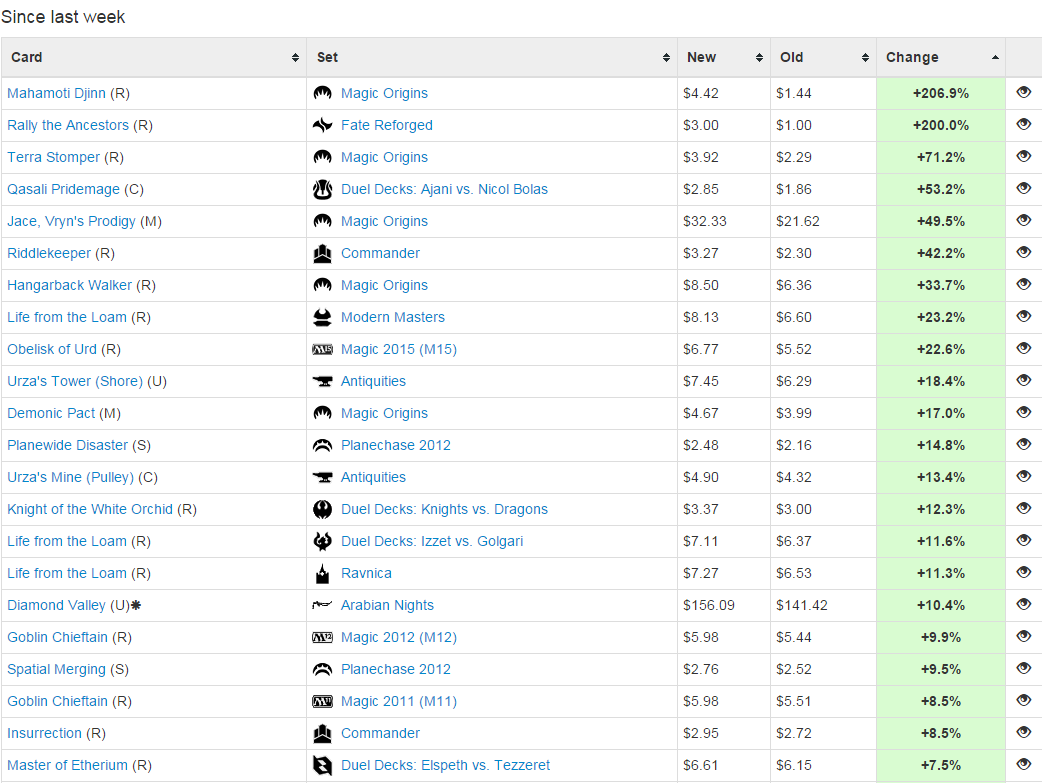This screenshot has width=1042, height=783.
Task: Click the M11 set symbol icon
Action: (322, 701)
